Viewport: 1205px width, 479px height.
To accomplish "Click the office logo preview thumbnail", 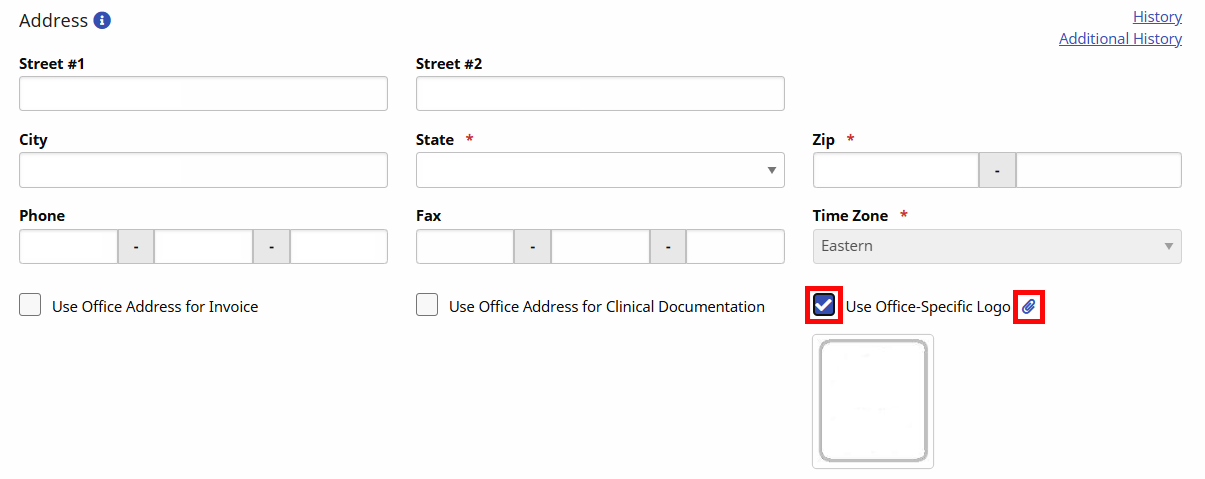I will pyautogui.click(x=873, y=401).
